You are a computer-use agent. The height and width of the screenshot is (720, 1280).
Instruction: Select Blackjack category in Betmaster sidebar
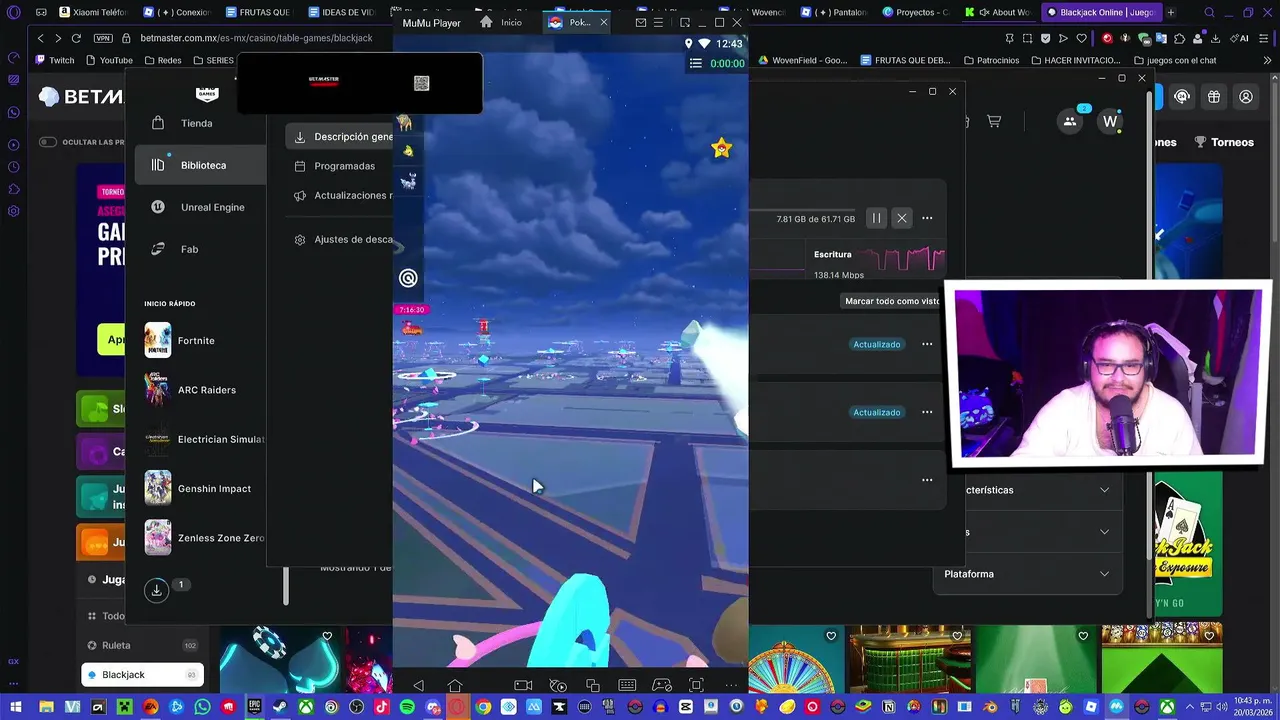point(142,675)
